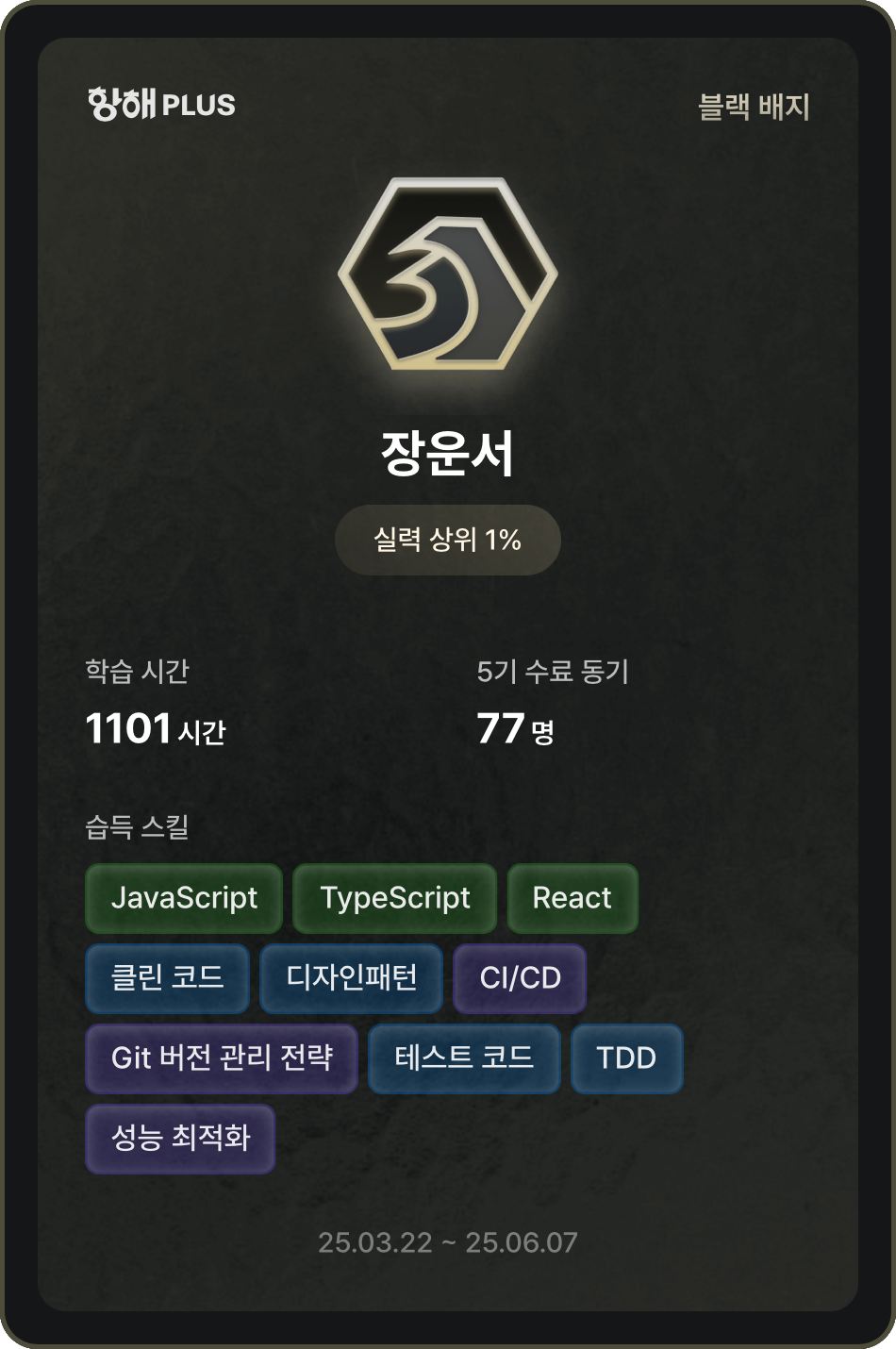Viewport: 896px width, 1349px height.
Task: Click the name 장운서
Action: pos(448,453)
